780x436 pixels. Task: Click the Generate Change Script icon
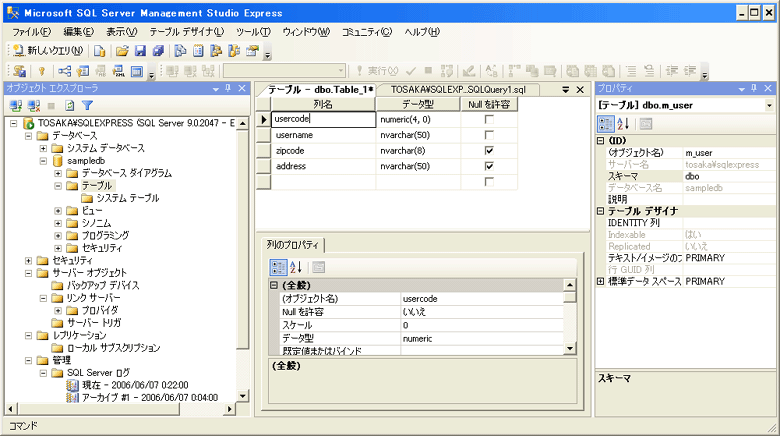19,71
